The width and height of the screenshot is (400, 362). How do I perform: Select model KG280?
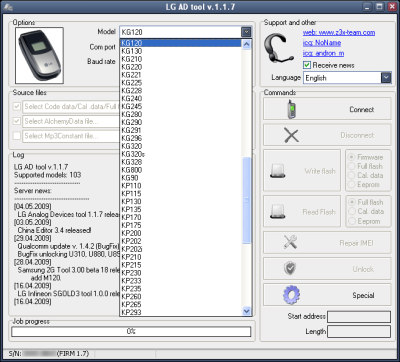click(x=180, y=114)
